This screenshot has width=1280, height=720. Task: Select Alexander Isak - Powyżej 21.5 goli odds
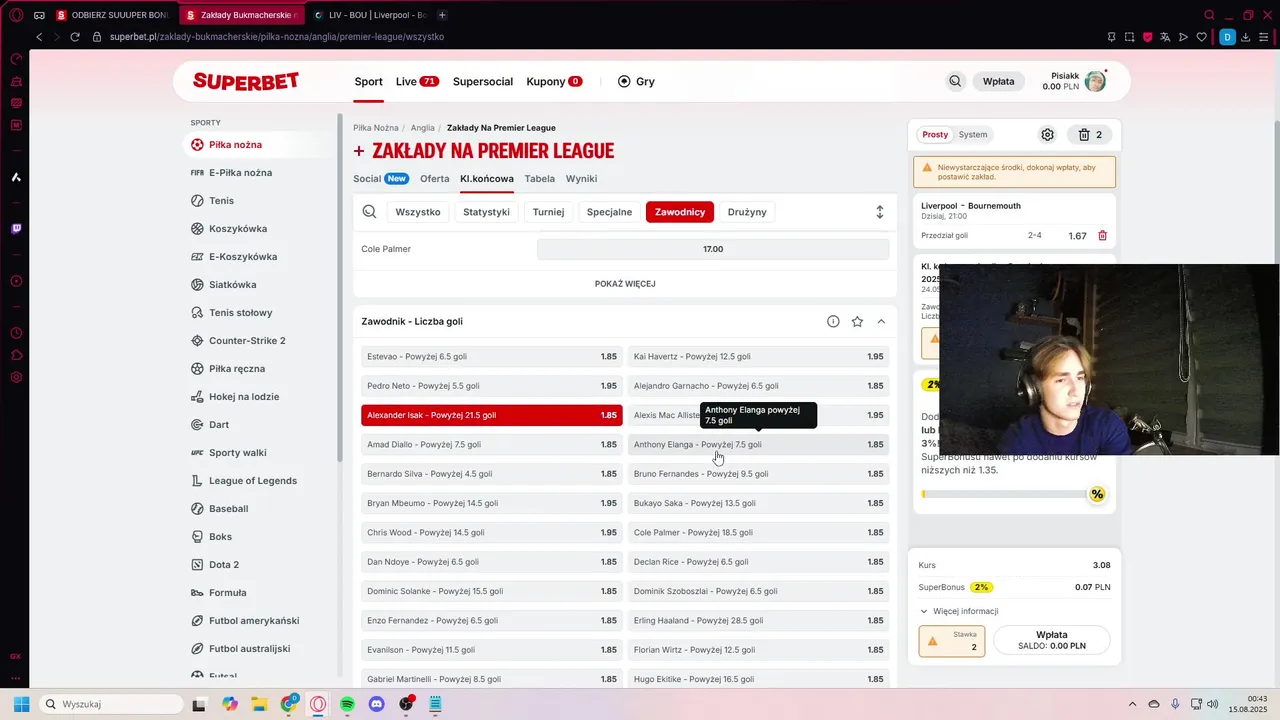491,415
